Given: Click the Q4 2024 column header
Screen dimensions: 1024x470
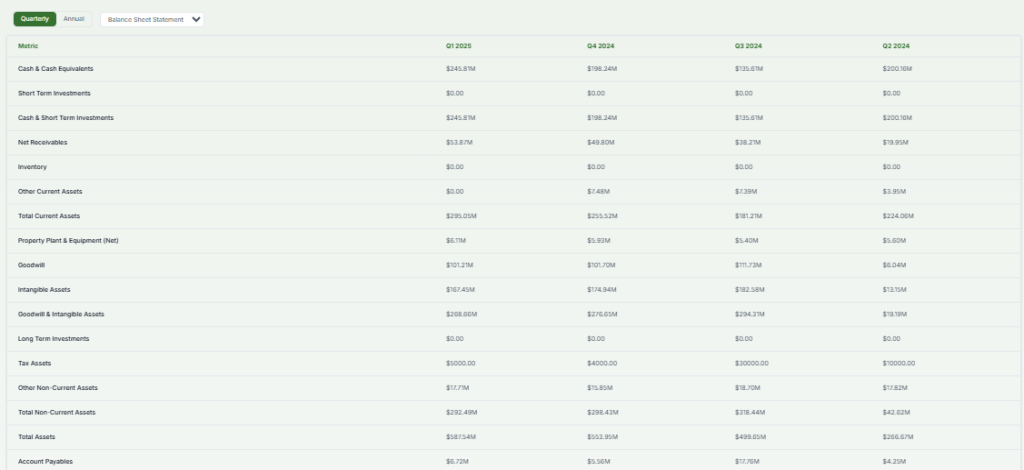Looking at the screenshot, I should (x=600, y=46).
